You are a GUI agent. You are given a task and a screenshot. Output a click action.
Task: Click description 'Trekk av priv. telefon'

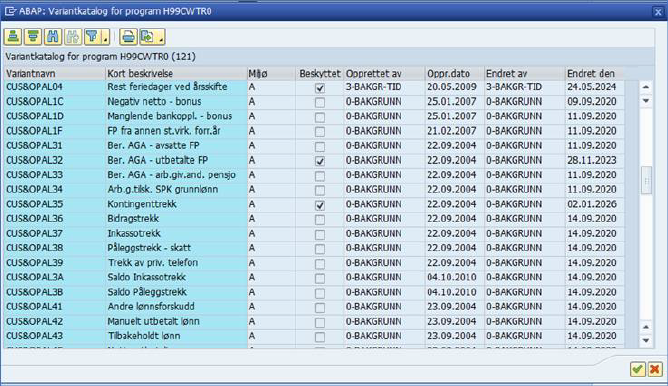[153, 262]
